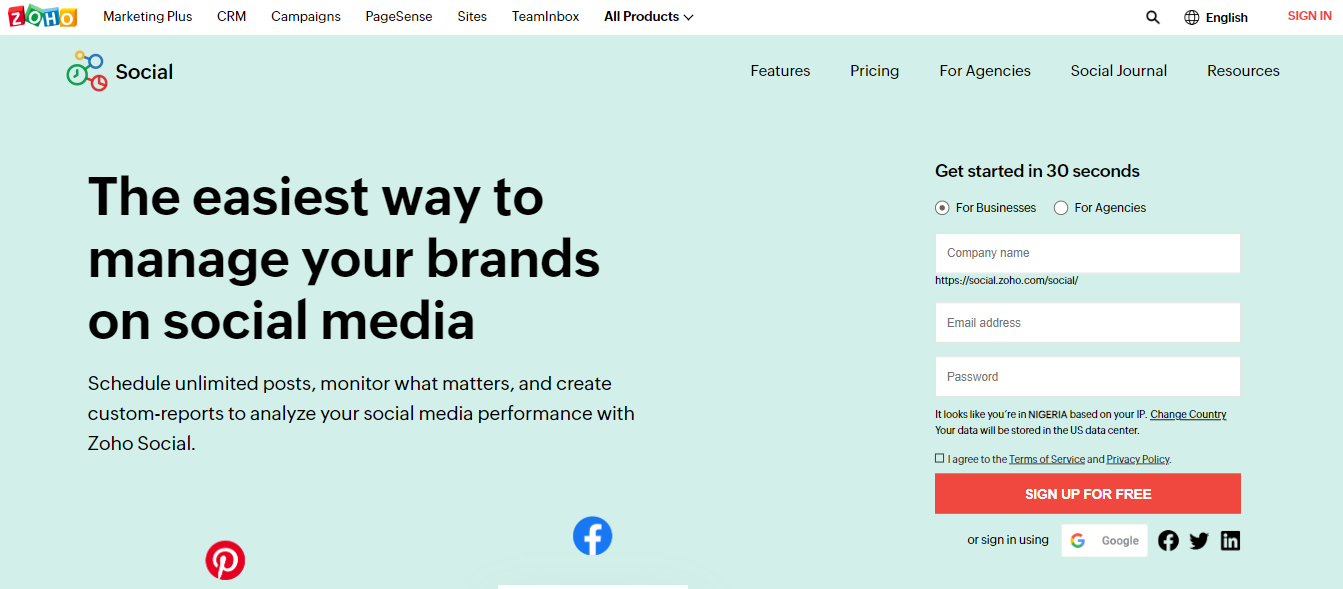This screenshot has width=1343, height=589.
Task: Click the Facebook icon in the hero area
Action: [x=592, y=536]
